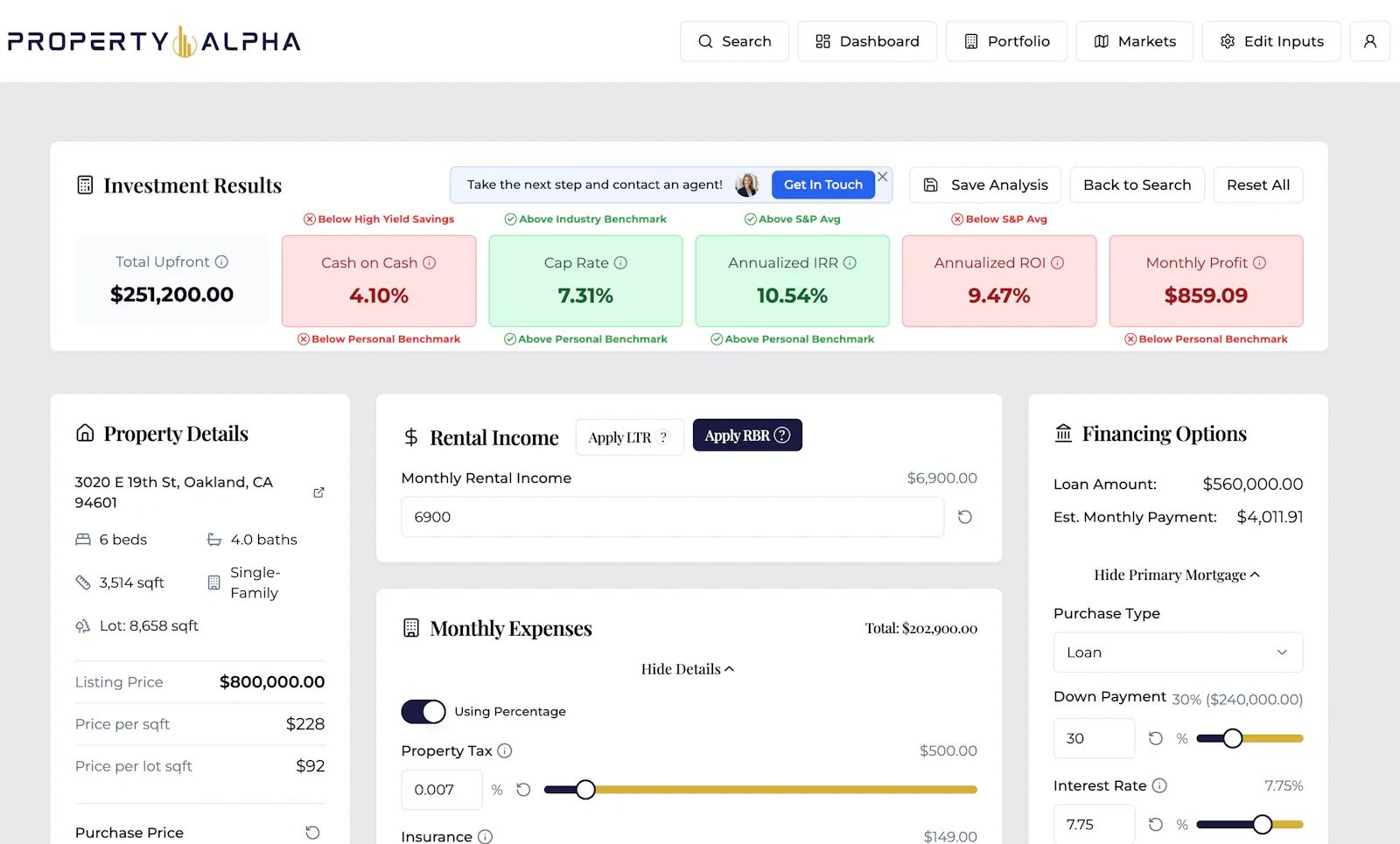The width and height of the screenshot is (1400, 844).
Task: Close the contact agent banner
Action: [x=883, y=177]
